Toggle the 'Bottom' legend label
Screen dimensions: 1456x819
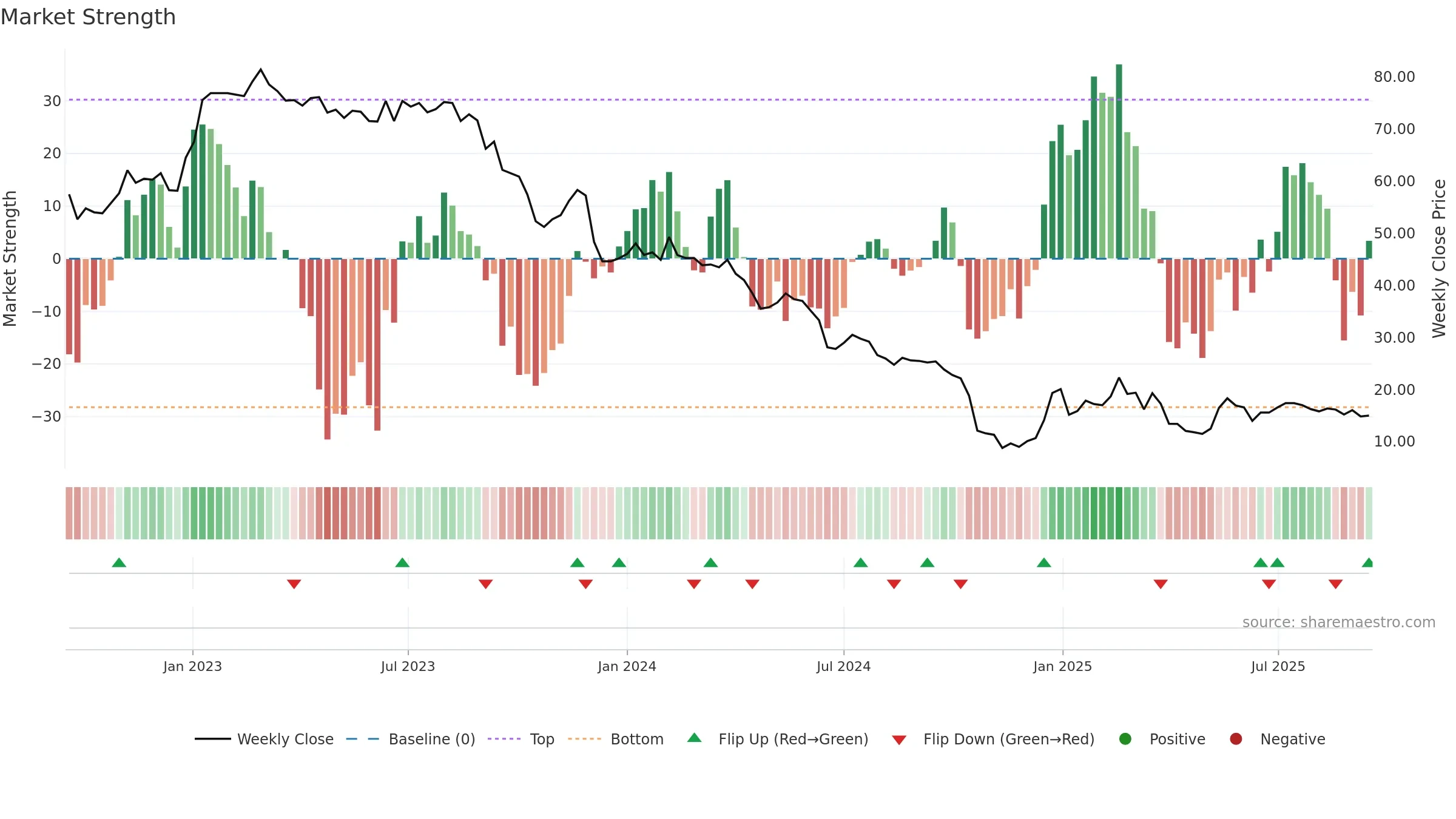tap(637, 739)
